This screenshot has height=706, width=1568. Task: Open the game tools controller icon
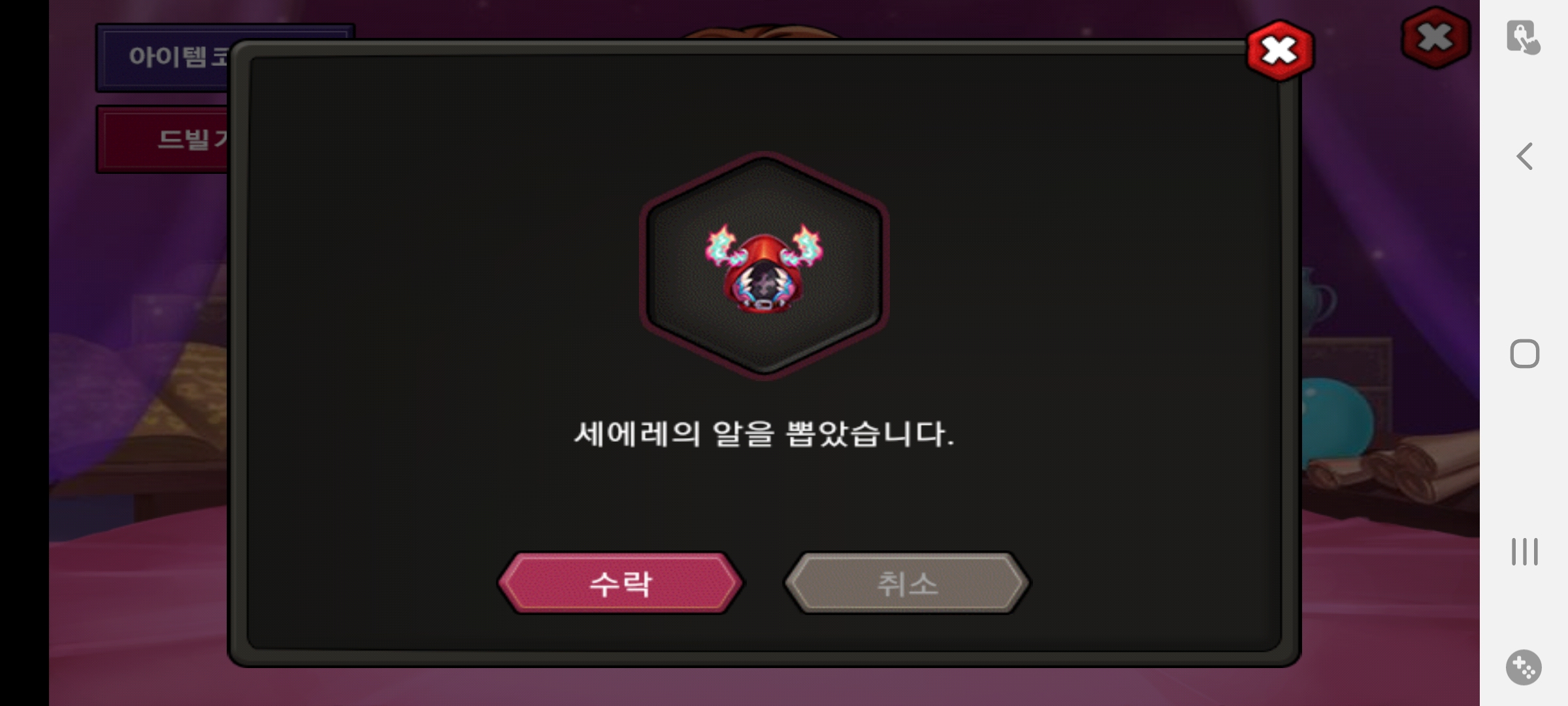(x=1524, y=667)
